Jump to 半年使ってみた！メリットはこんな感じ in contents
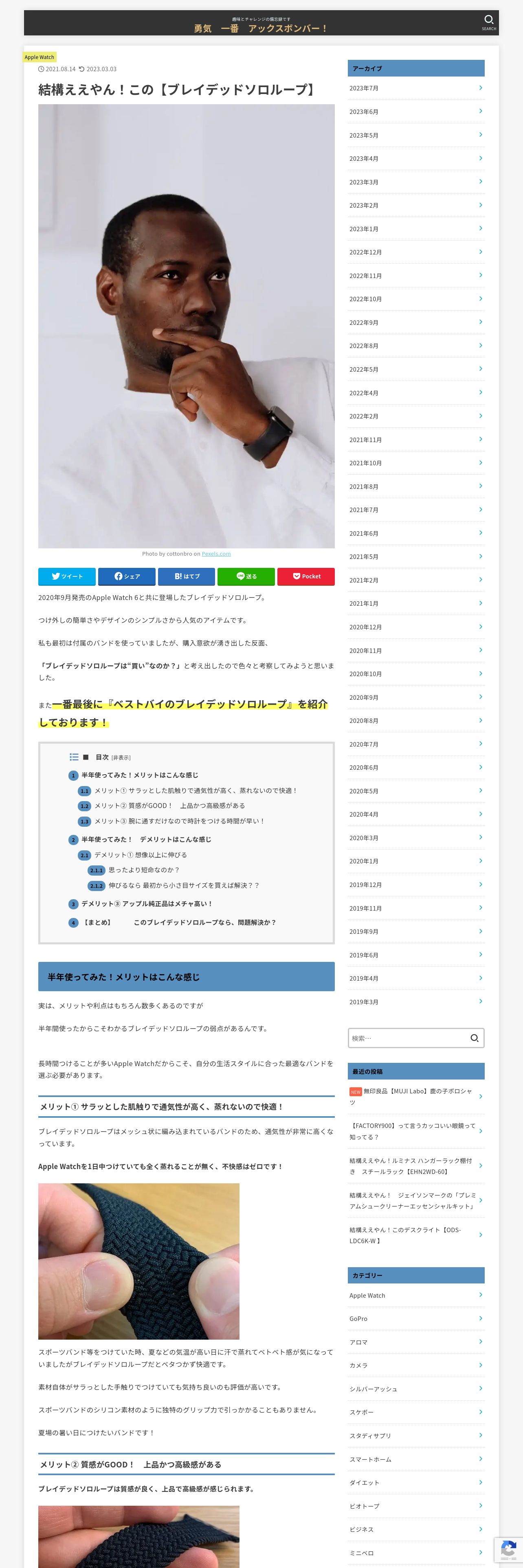The height and width of the screenshot is (1568, 523). pos(140,775)
